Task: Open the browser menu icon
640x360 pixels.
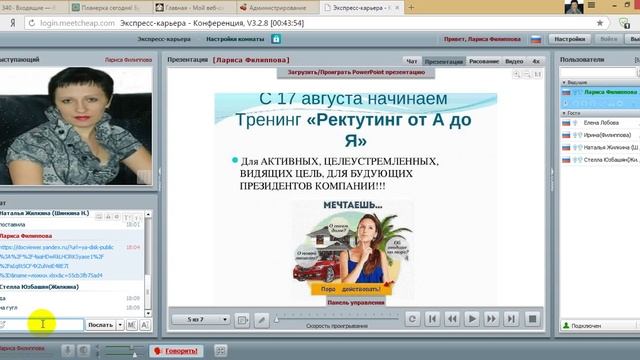Action: [591, 5]
